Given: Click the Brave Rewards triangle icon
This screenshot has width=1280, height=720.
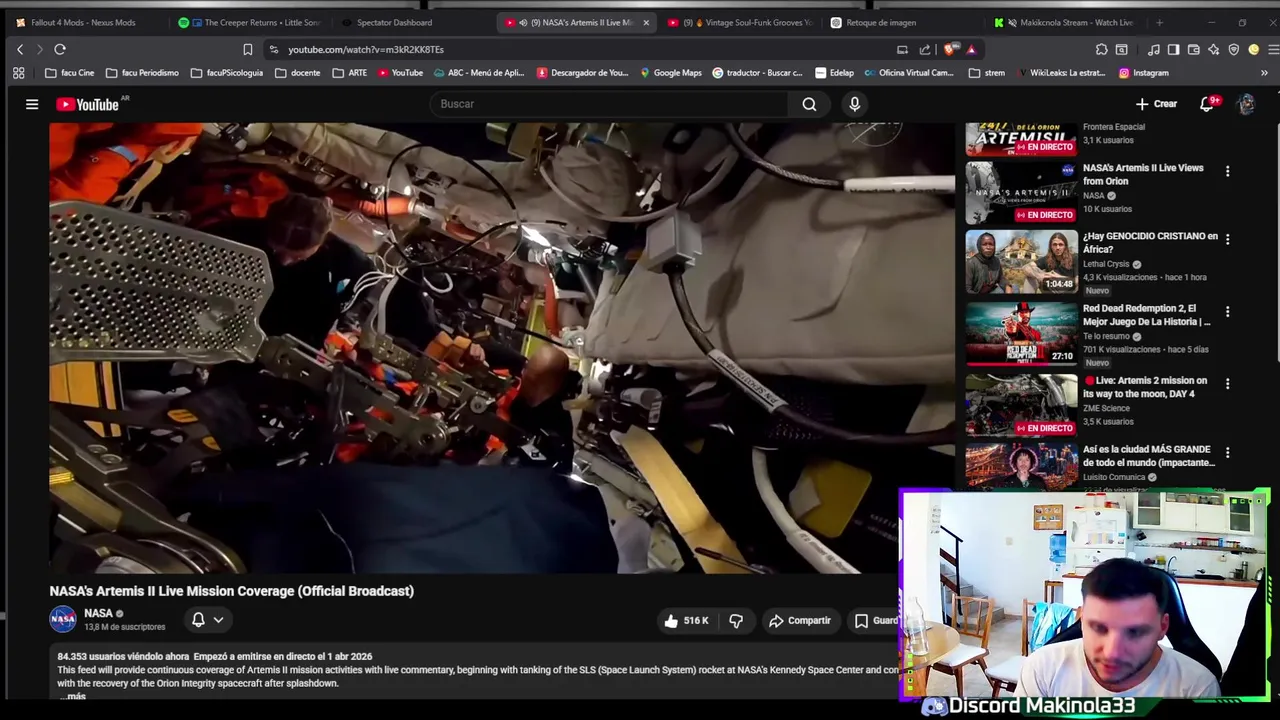Looking at the screenshot, I should pyautogui.click(x=970, y=49).
